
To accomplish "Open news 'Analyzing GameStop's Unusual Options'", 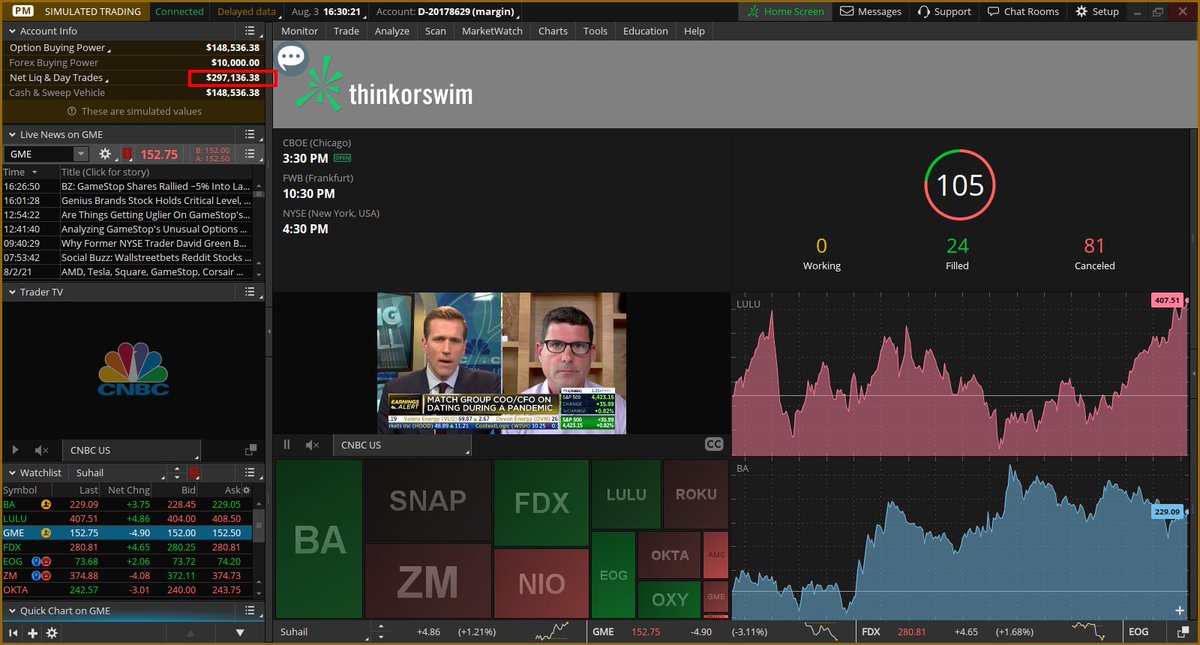I will [x=155, y=229].
